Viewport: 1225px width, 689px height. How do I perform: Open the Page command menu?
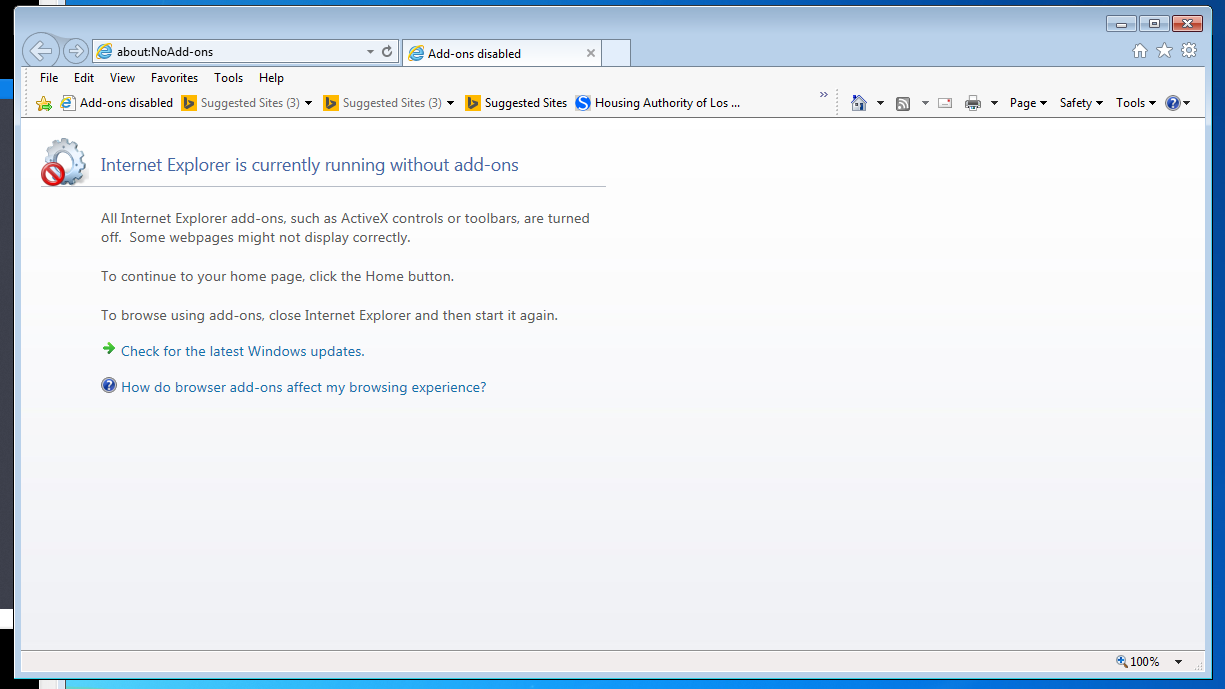[1028, 103]
